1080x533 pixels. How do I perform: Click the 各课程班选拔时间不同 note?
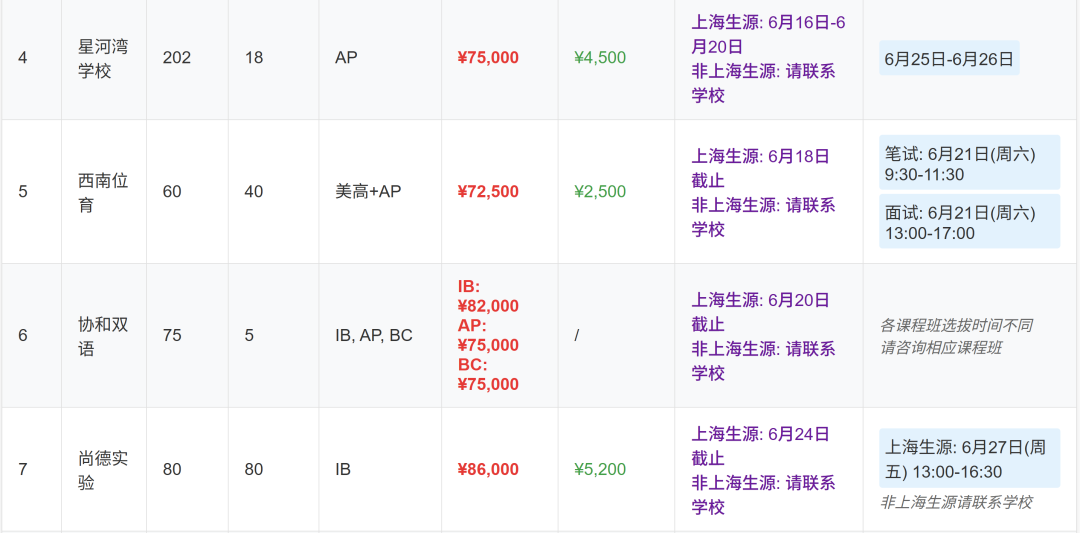(x=956, y=324)
